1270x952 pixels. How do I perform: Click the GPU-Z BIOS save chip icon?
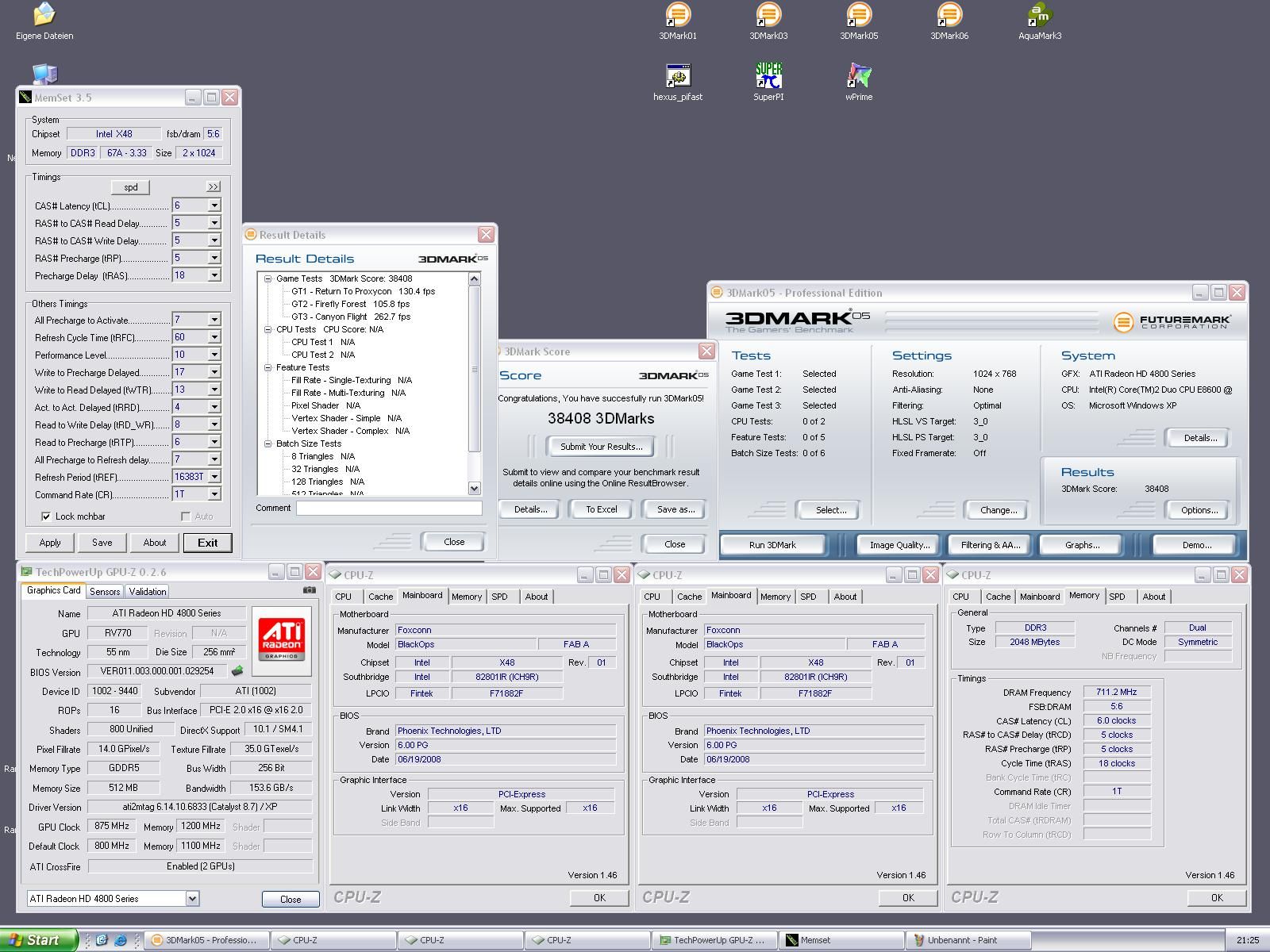[x=237, y=671]
